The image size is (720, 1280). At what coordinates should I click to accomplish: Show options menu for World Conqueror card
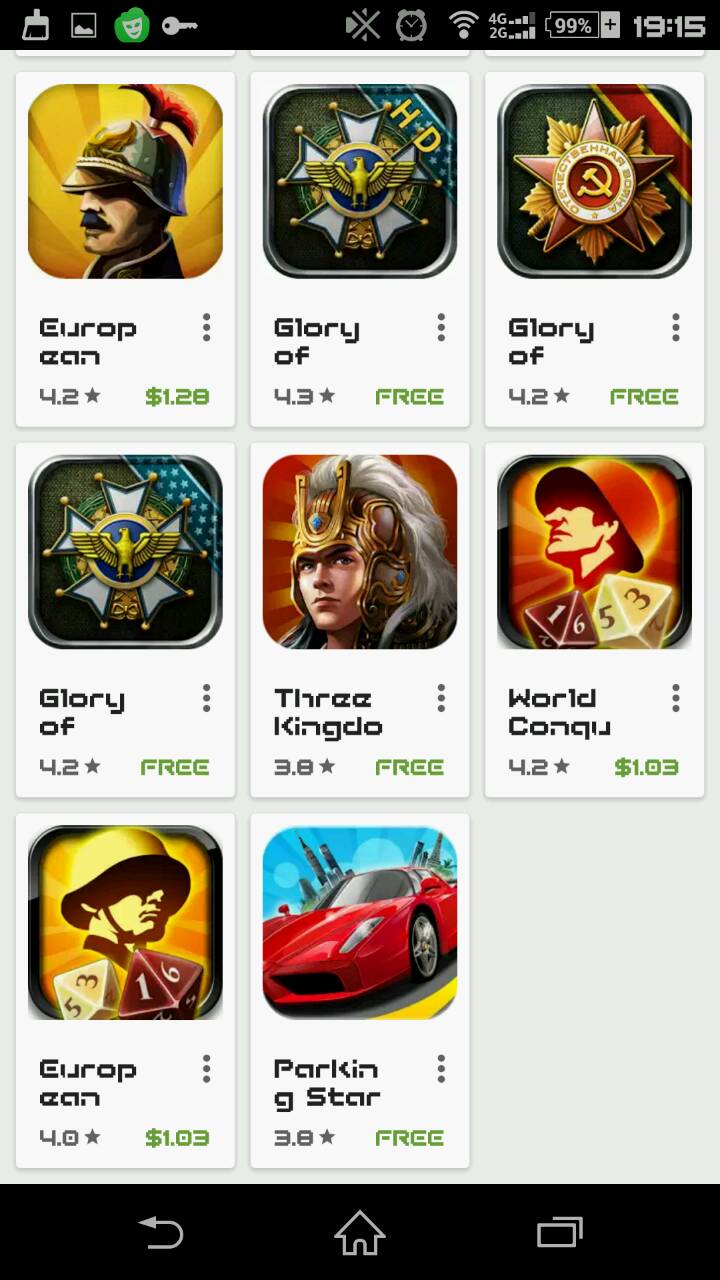coord(676,698)
